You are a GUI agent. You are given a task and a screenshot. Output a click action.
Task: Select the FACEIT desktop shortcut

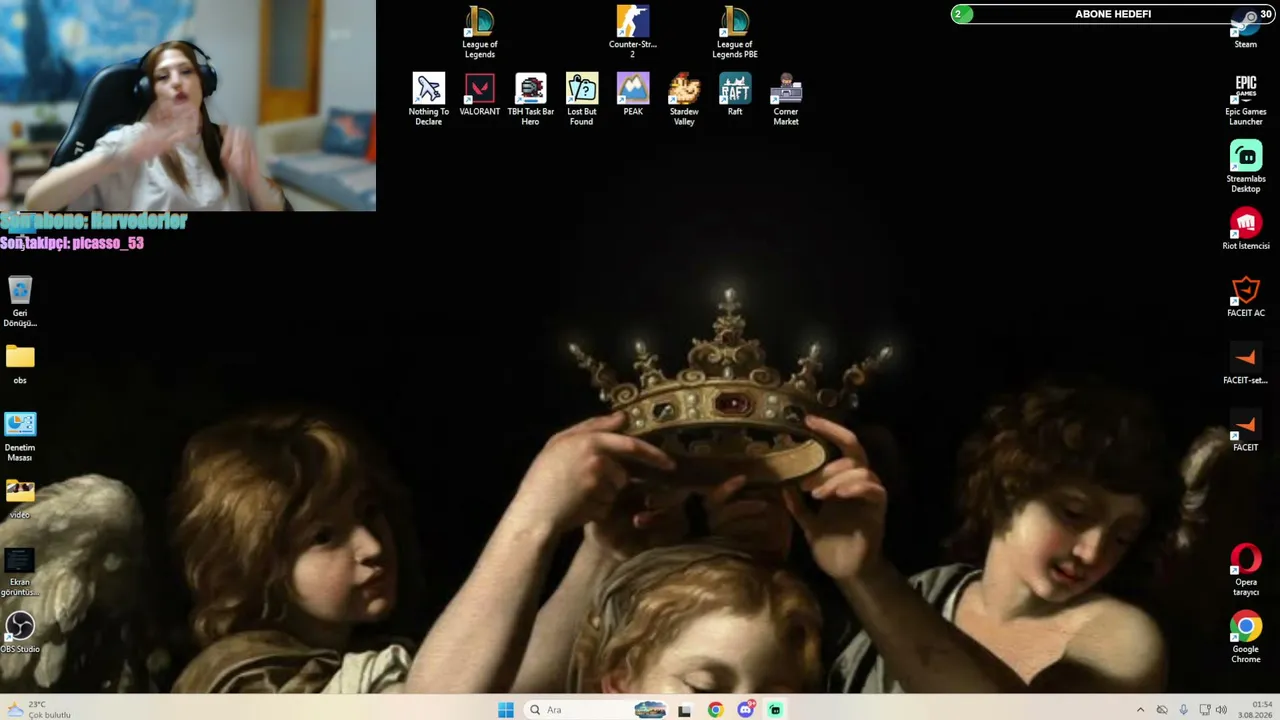click(x=1246, y=430)
